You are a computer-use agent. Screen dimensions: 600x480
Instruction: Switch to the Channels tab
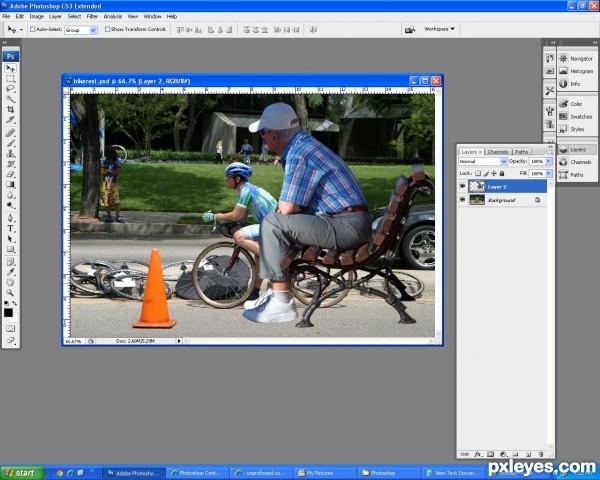click(498, 152)
